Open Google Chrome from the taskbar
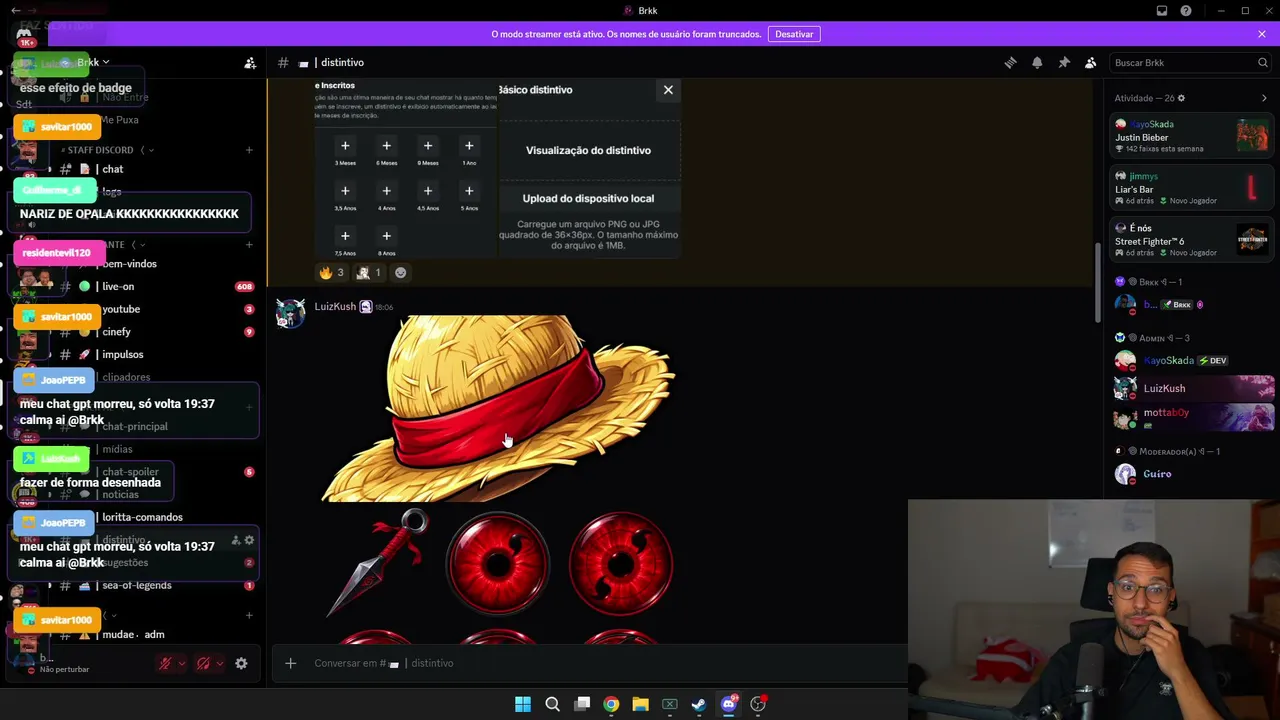The image size is (1280, 720). [611, 704]
